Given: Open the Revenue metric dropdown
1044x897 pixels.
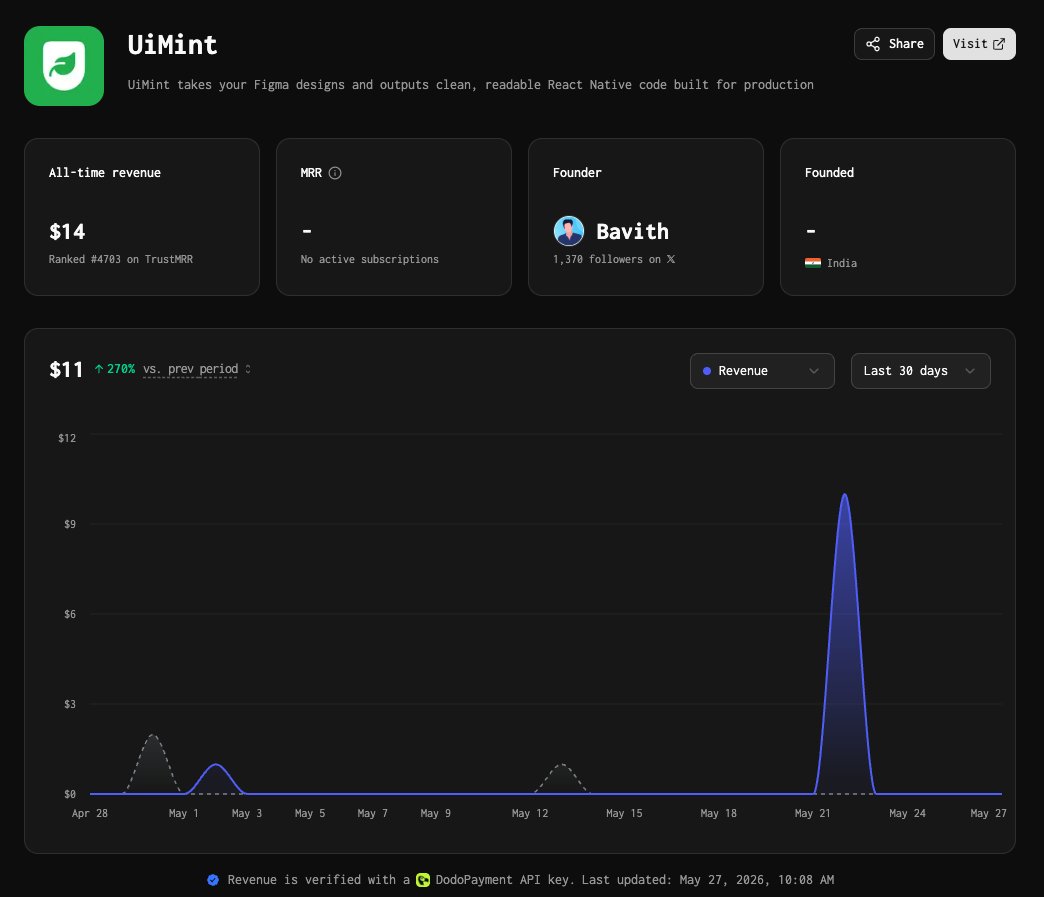Looking at the screenshot, I should coord(762,371).
